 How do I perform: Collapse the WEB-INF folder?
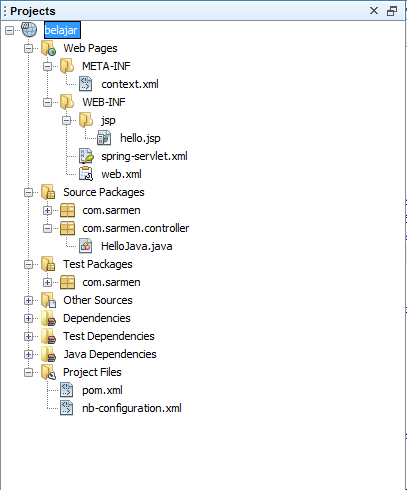pos(47,103)
